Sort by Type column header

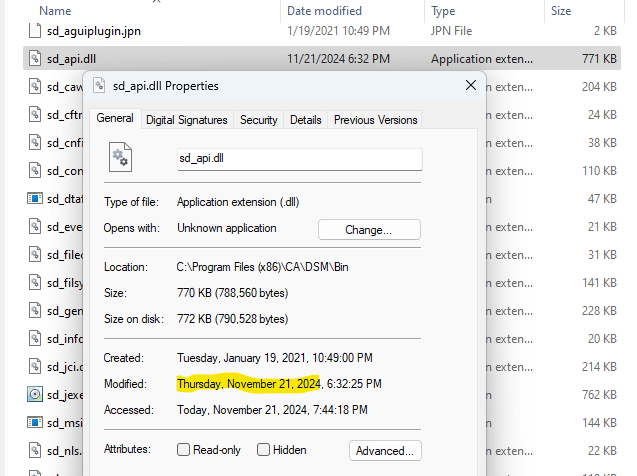coord(443,11)
